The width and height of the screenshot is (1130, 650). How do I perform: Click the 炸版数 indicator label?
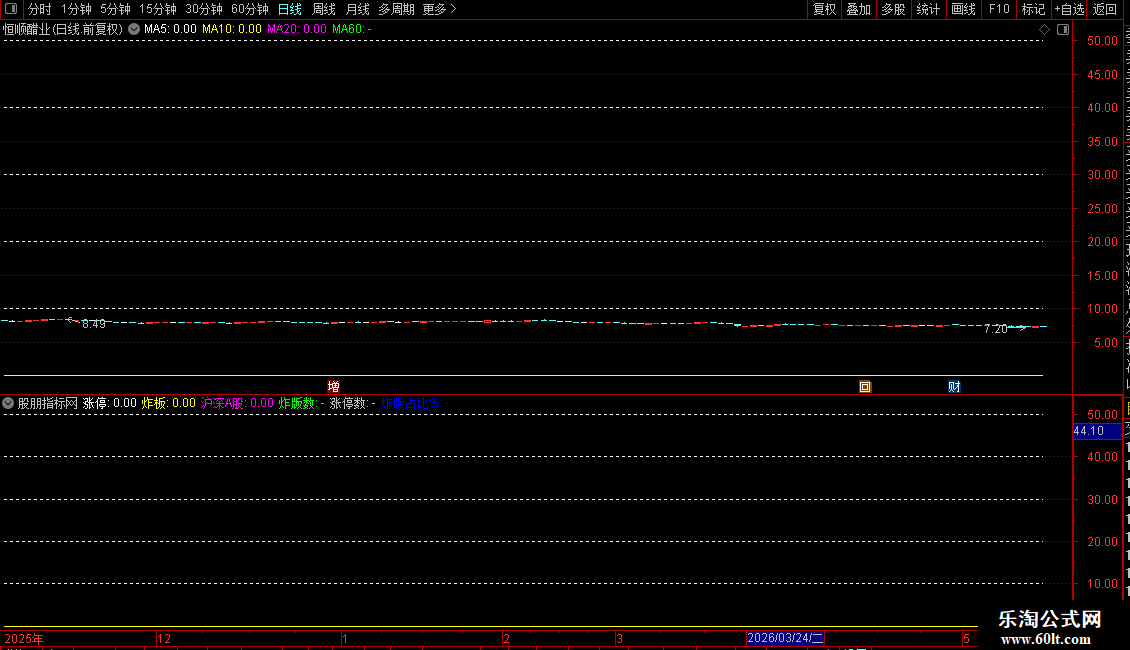(301, 404)
